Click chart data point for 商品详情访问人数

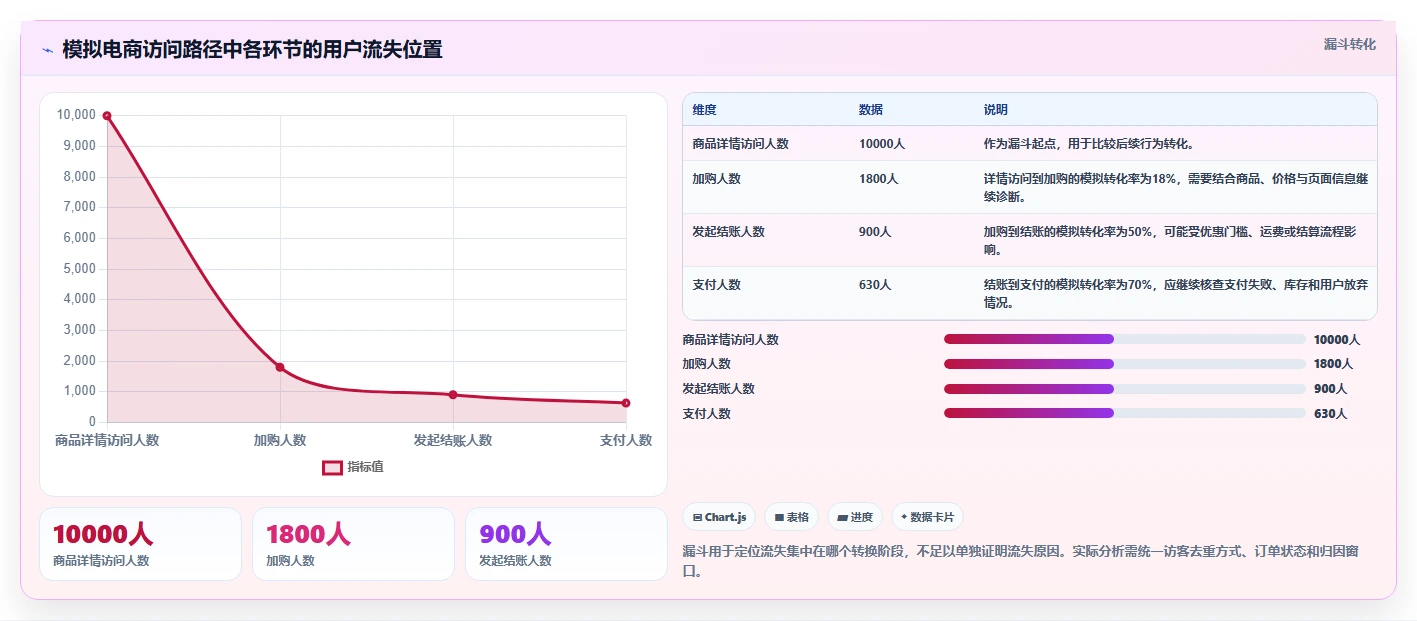point(107,116)
